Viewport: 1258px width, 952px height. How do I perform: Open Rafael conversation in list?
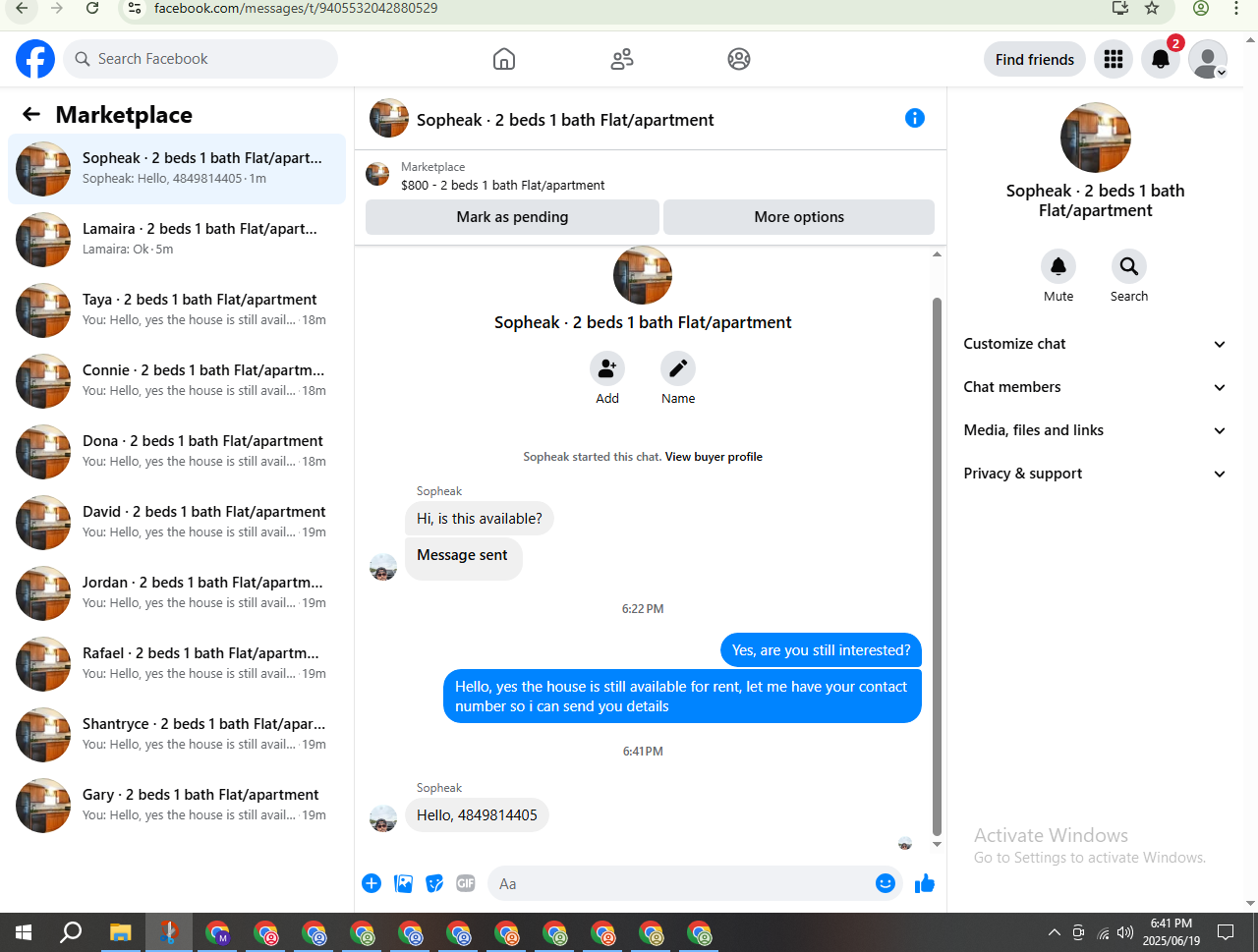(177, 664)
